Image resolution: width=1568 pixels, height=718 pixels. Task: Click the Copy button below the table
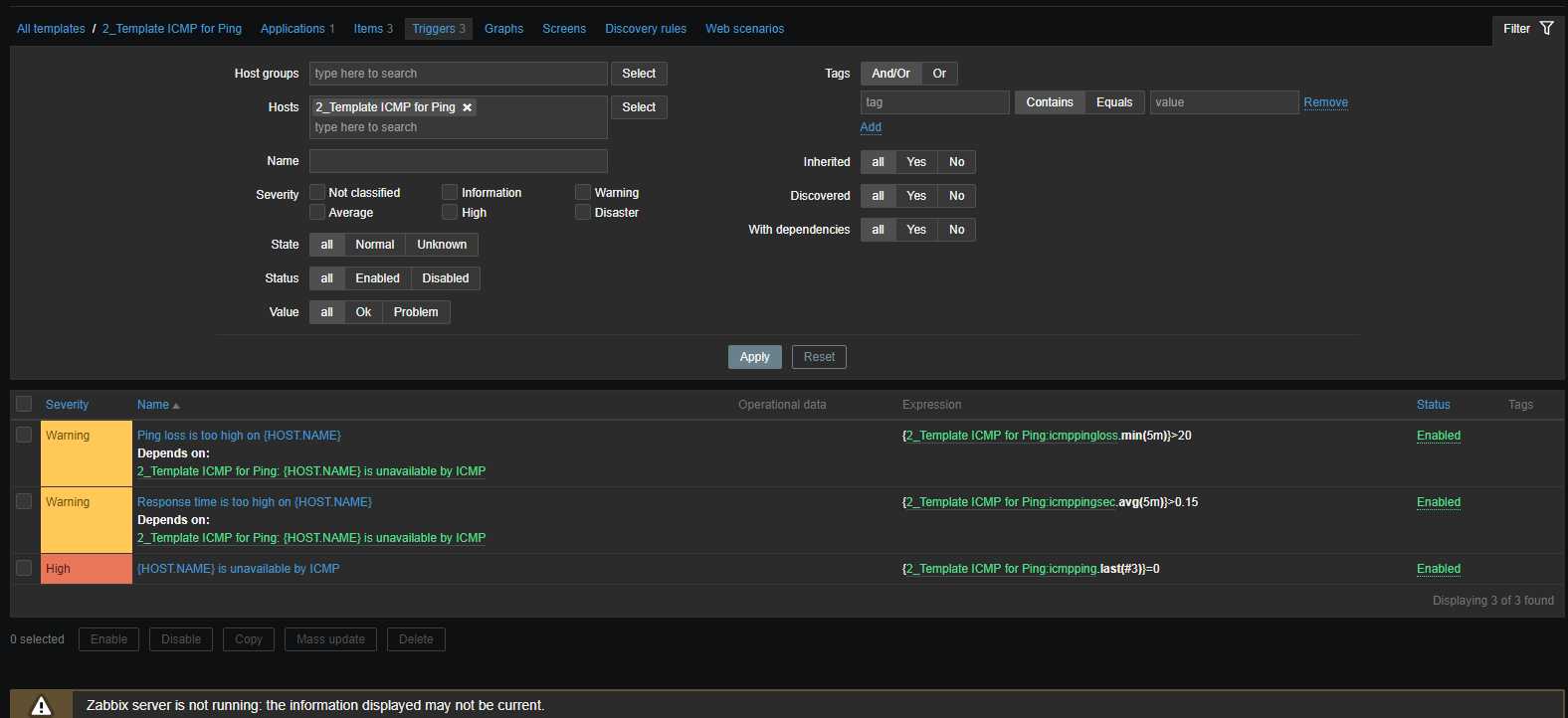pyautogui.click(x=249, y=639)
